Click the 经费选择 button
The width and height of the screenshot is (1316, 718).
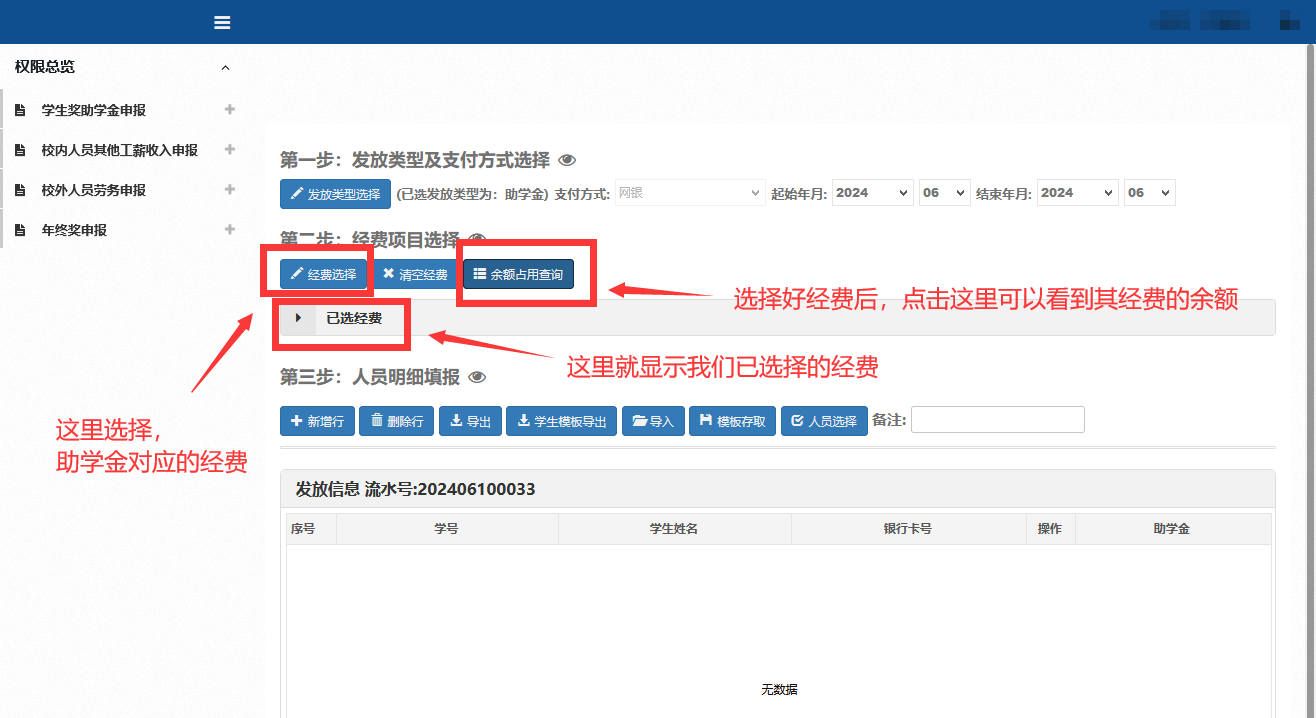(x=323, y=274)
